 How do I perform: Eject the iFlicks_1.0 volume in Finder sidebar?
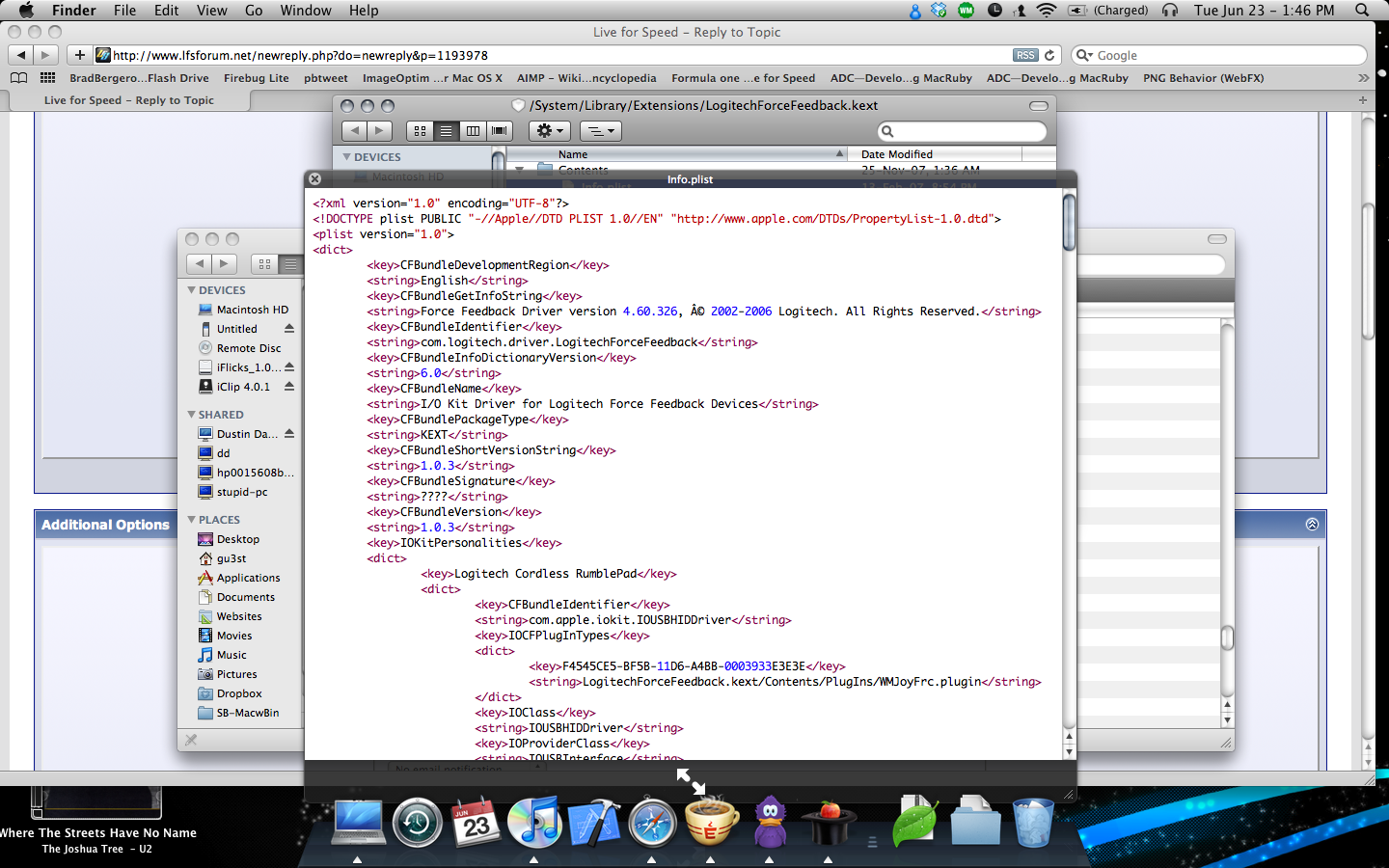pos(289,367)
